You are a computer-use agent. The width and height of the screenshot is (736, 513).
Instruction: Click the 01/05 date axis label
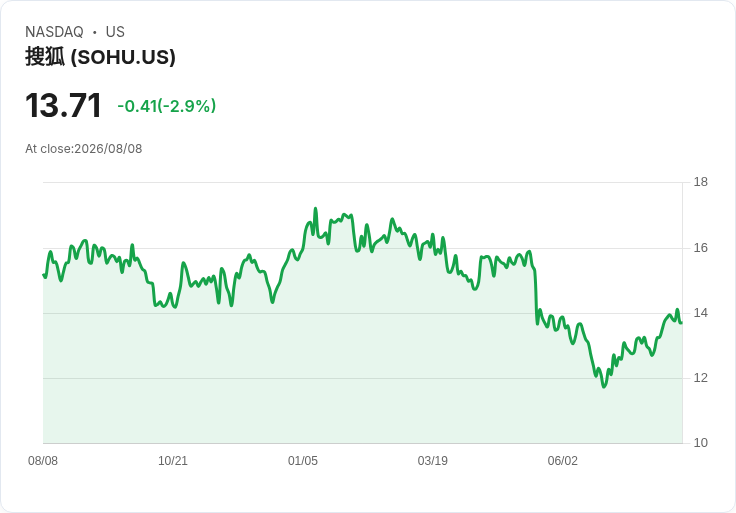303,461
